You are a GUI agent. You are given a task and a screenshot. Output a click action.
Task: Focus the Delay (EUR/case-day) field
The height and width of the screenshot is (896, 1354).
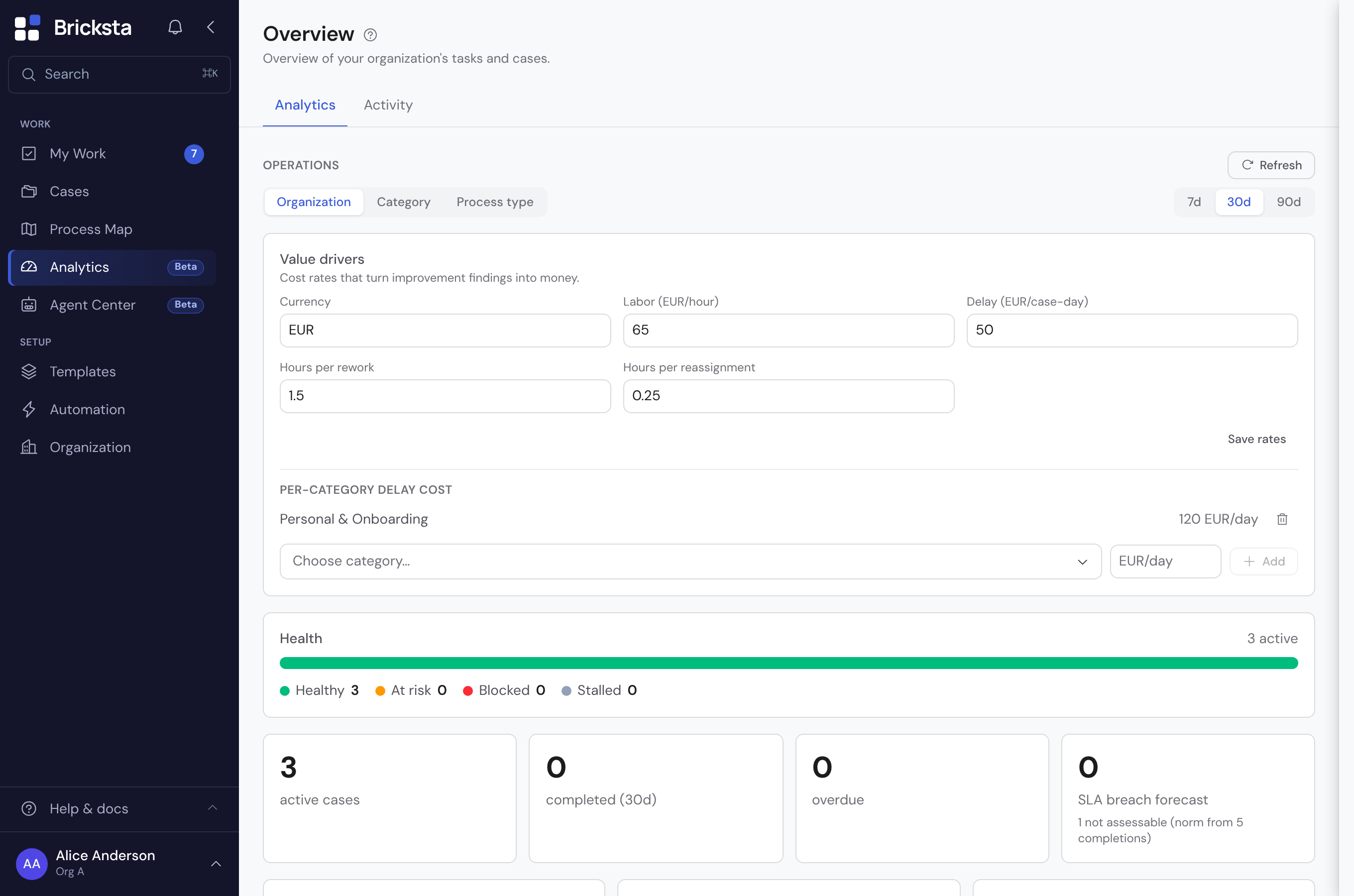coord(1132,331)
